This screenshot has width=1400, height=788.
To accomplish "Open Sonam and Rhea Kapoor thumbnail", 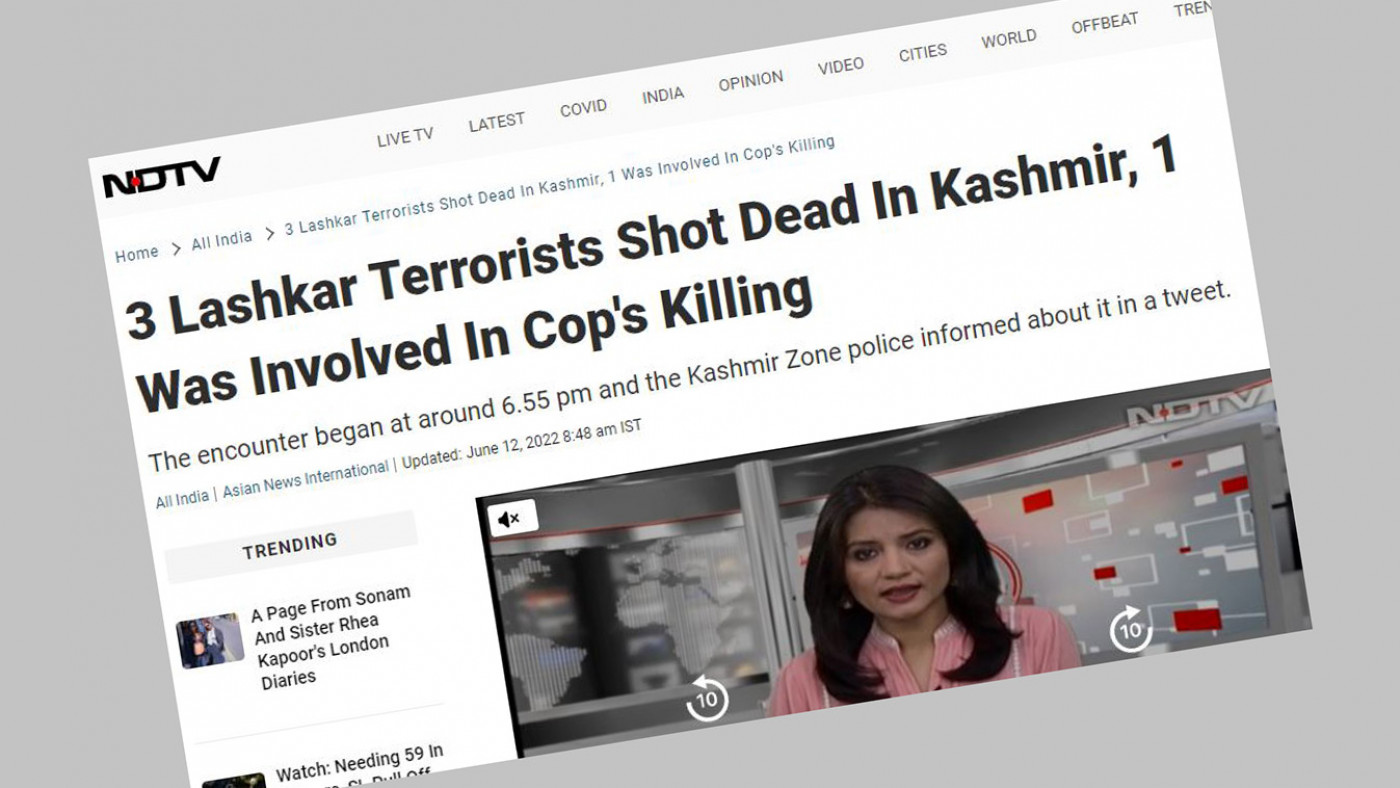I will (x=210, y=640).
